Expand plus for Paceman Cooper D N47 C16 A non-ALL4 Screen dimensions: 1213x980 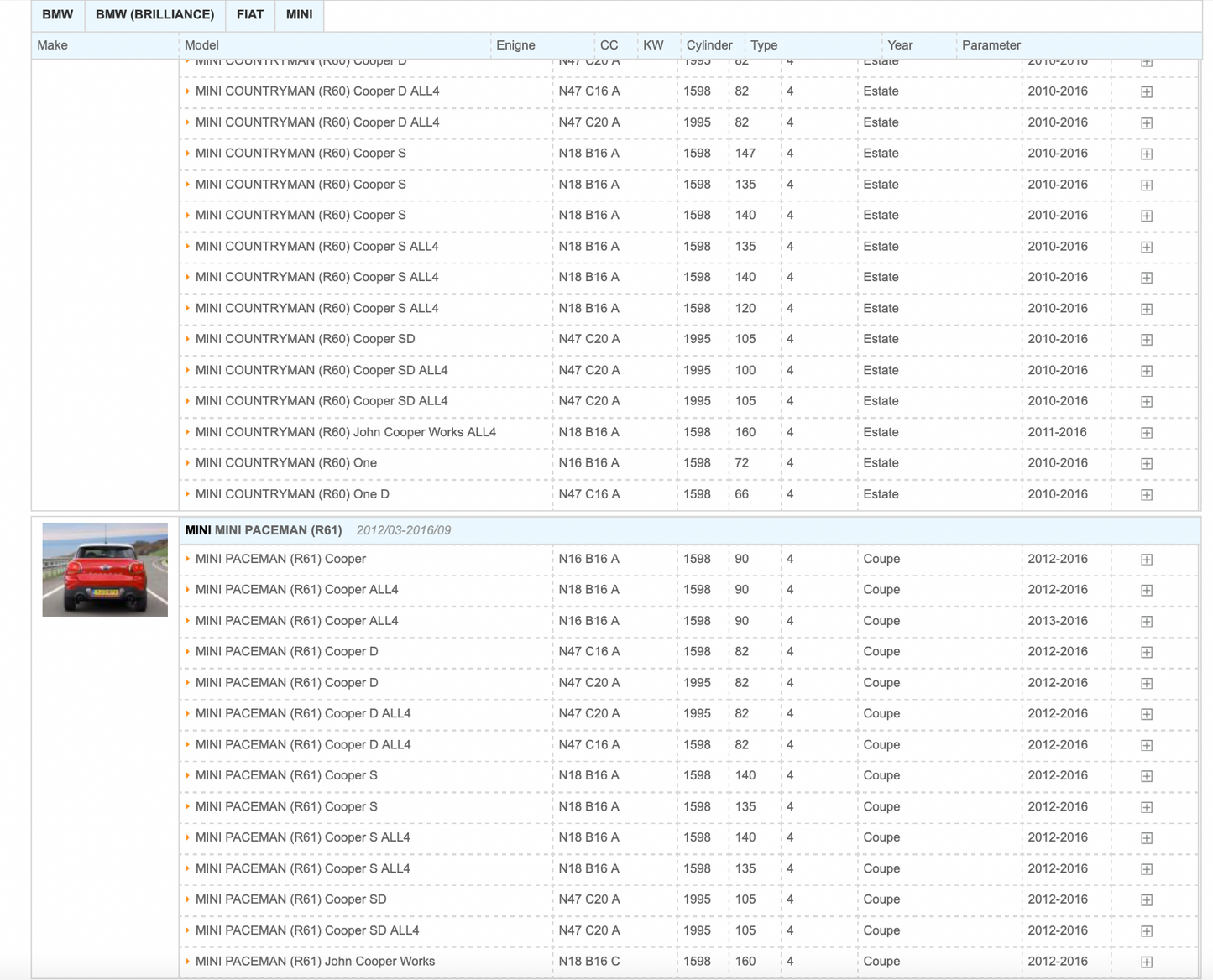tap(1147, 653)
